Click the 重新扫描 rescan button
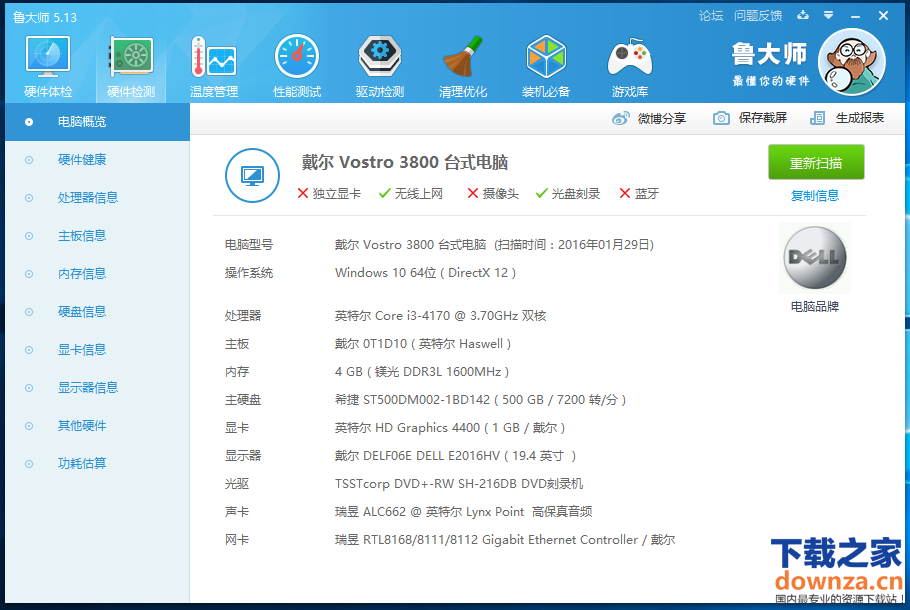The image size is (910, 610). tap(816, 163)
